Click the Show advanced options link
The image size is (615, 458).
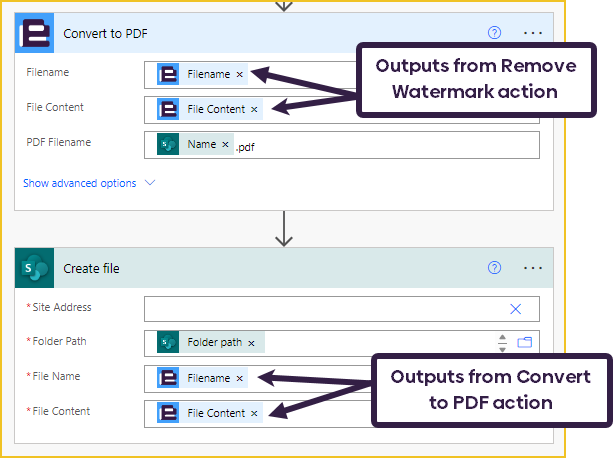coord(80,183)
